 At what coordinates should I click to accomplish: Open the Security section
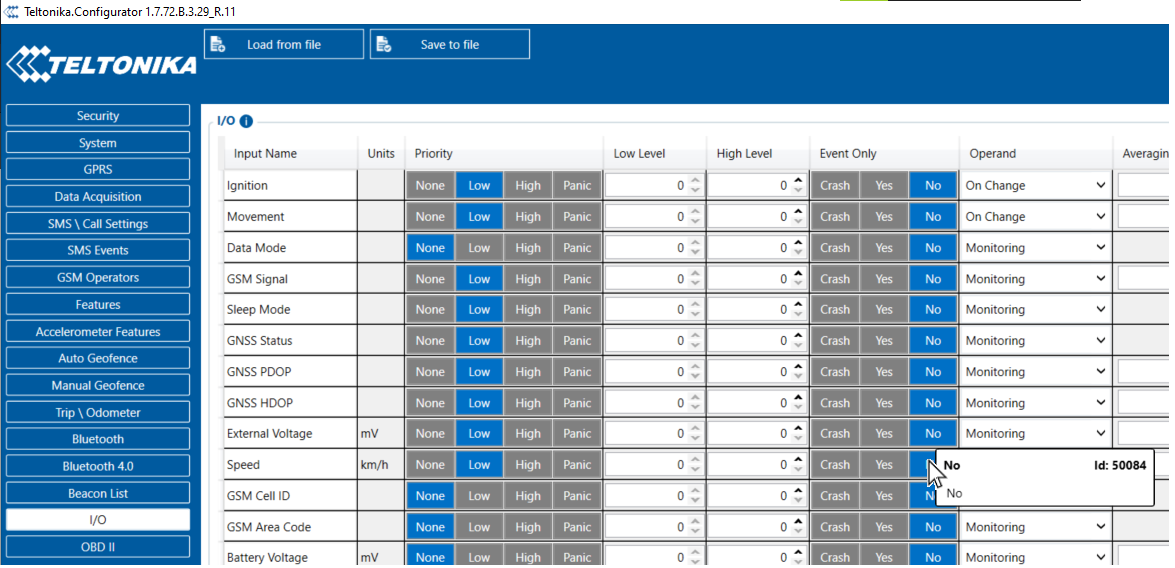[98, 115]
